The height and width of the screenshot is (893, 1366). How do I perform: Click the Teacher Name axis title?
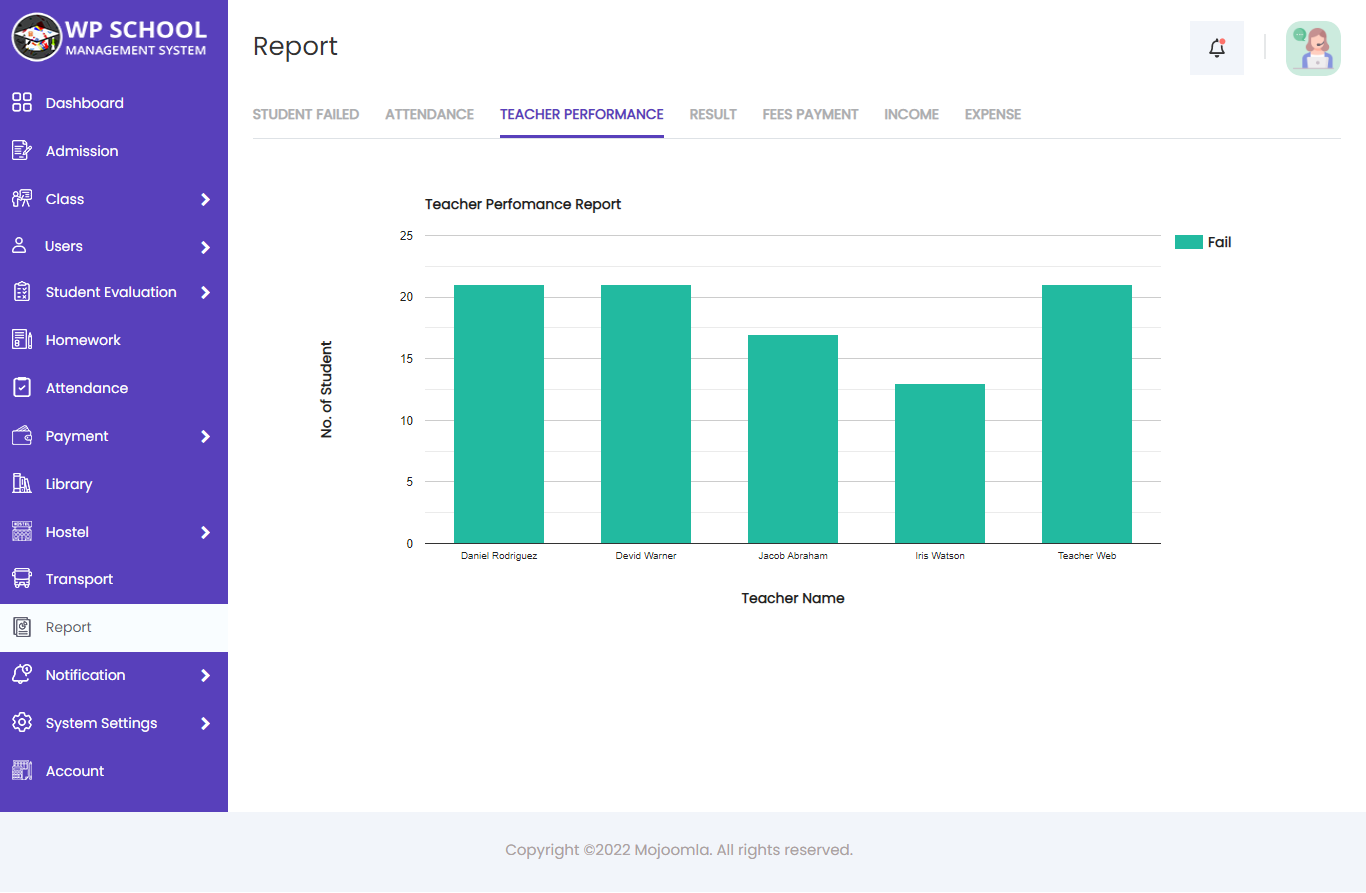coord(793,598)
